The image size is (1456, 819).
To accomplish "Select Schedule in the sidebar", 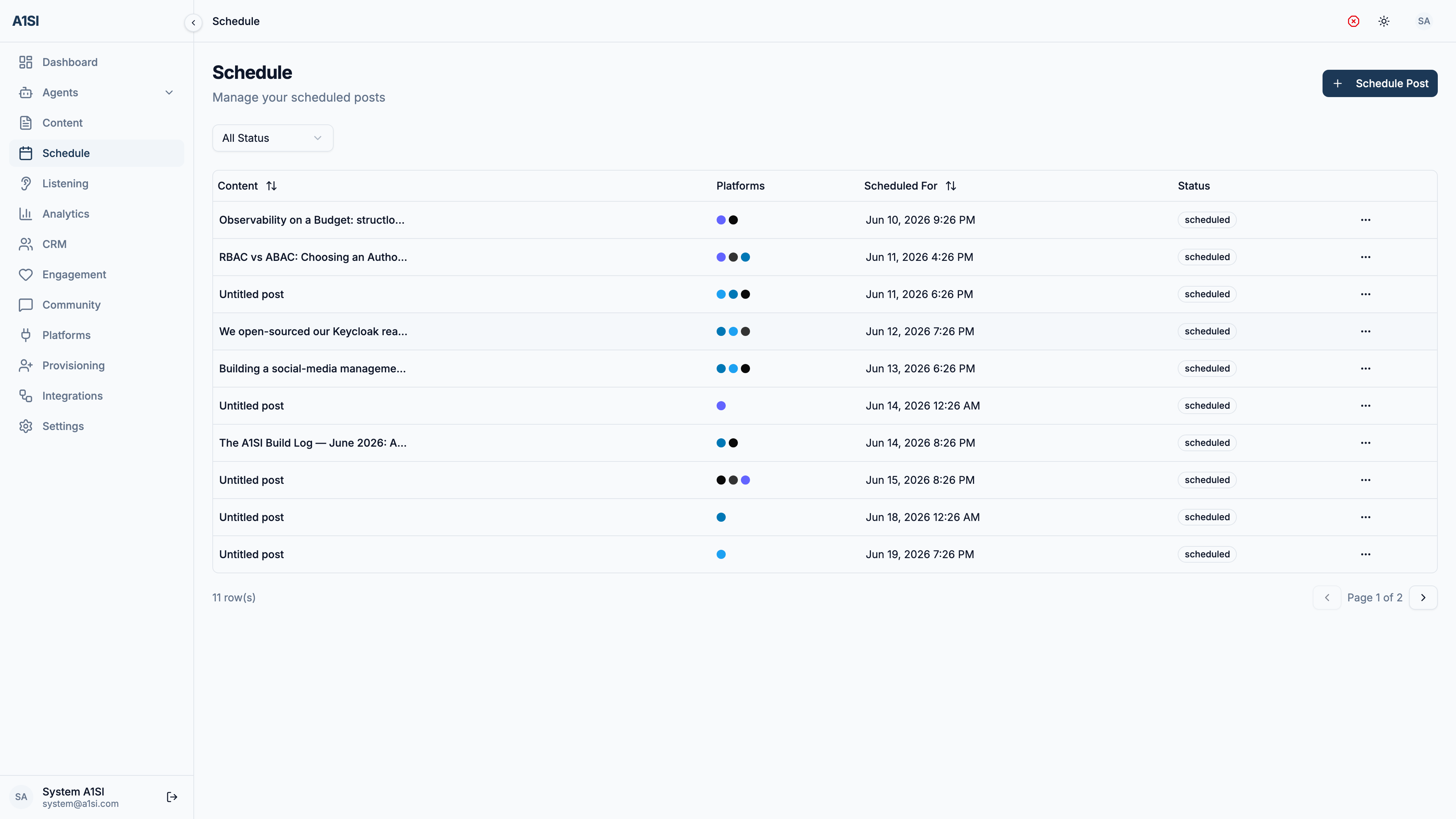I will point(97,153).
